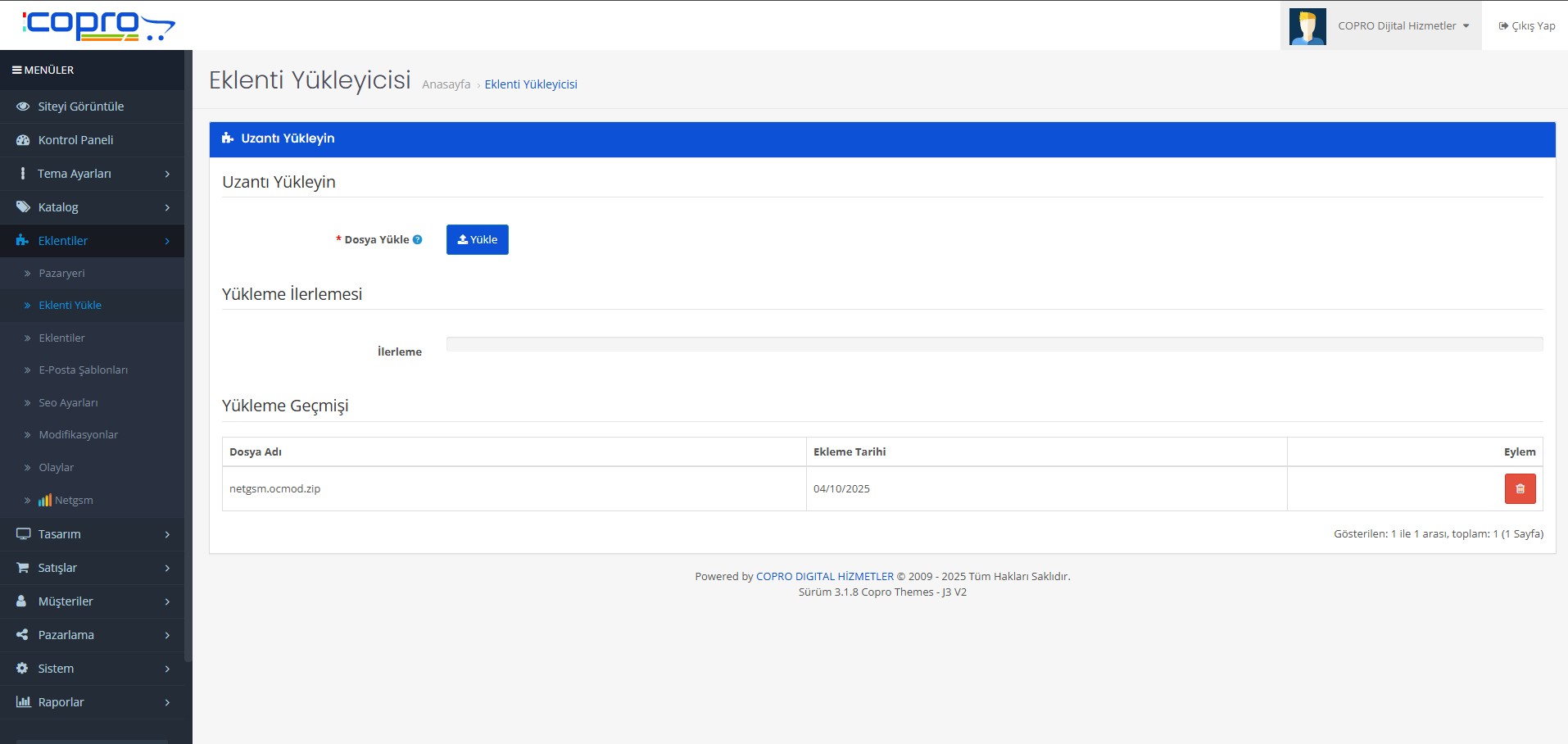Click the Copro logo in the header
This screenshot has height=744, width=1568.
coord(98,25)
